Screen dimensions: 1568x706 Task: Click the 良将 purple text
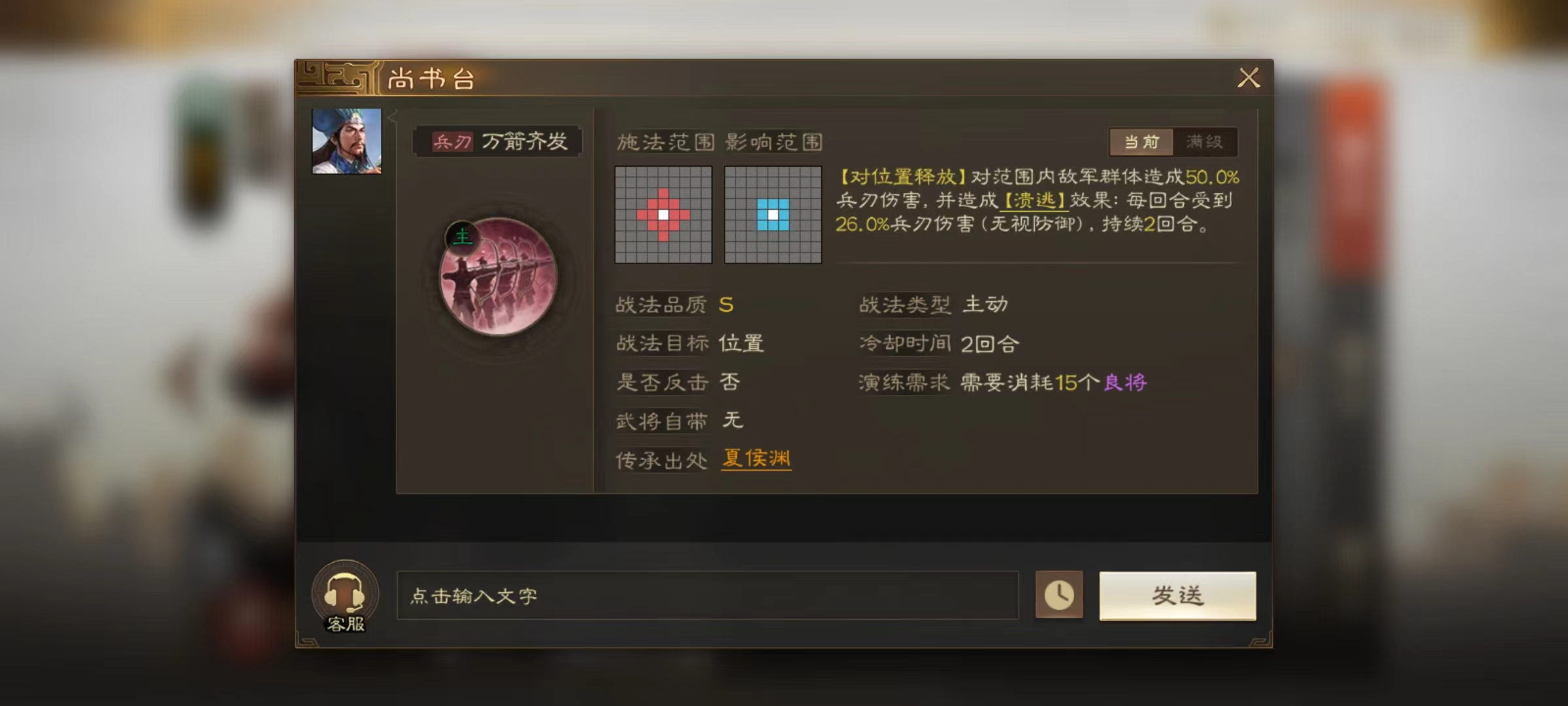point(1125,382)
